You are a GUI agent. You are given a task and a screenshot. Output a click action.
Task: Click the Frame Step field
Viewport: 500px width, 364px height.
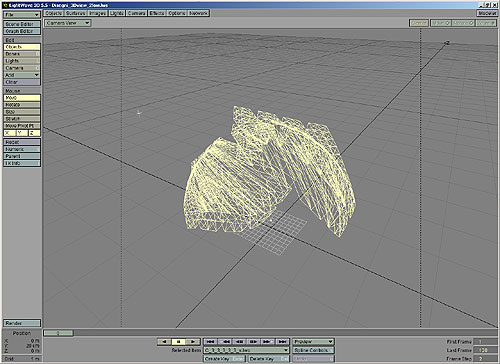pos(485,359)
